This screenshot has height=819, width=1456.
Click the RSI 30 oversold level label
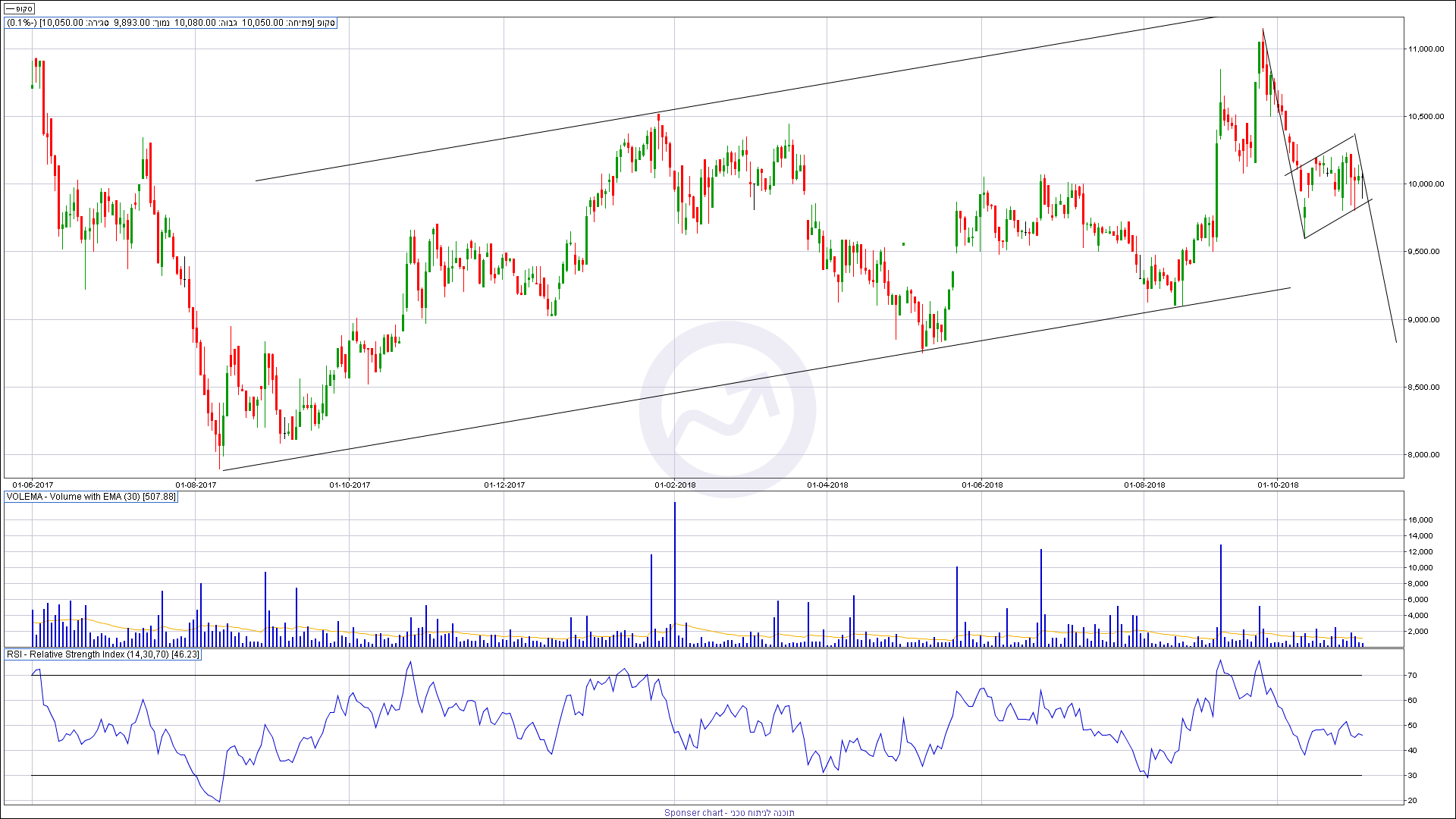pyautogui.click(x=1413, y=775)
